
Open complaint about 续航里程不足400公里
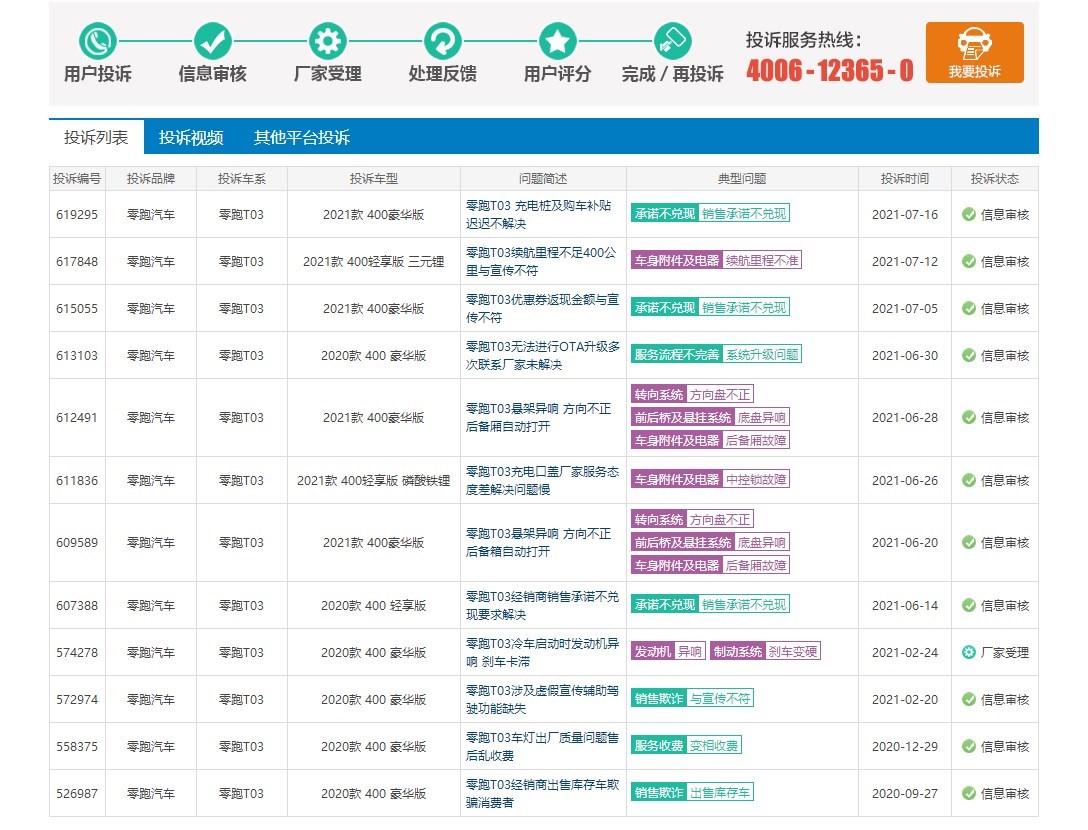tap(541, 262)
